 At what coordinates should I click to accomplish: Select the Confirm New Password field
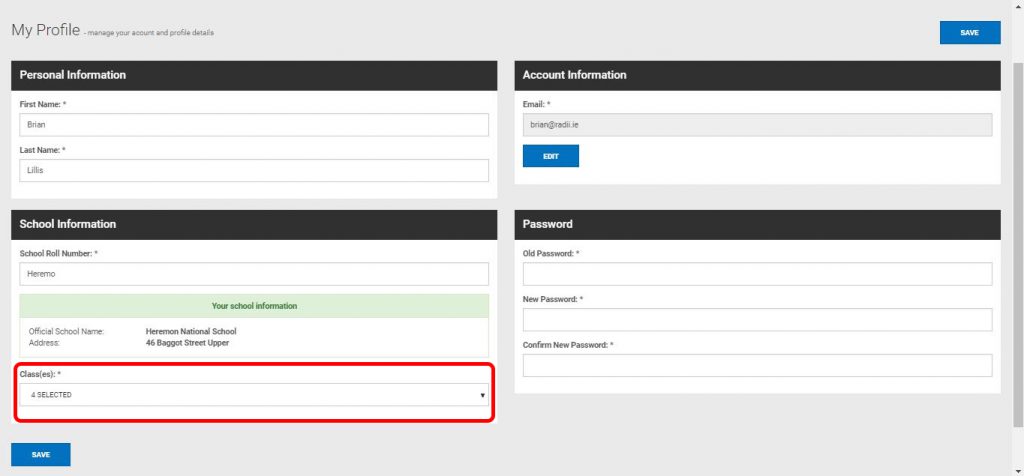(757, 365)
